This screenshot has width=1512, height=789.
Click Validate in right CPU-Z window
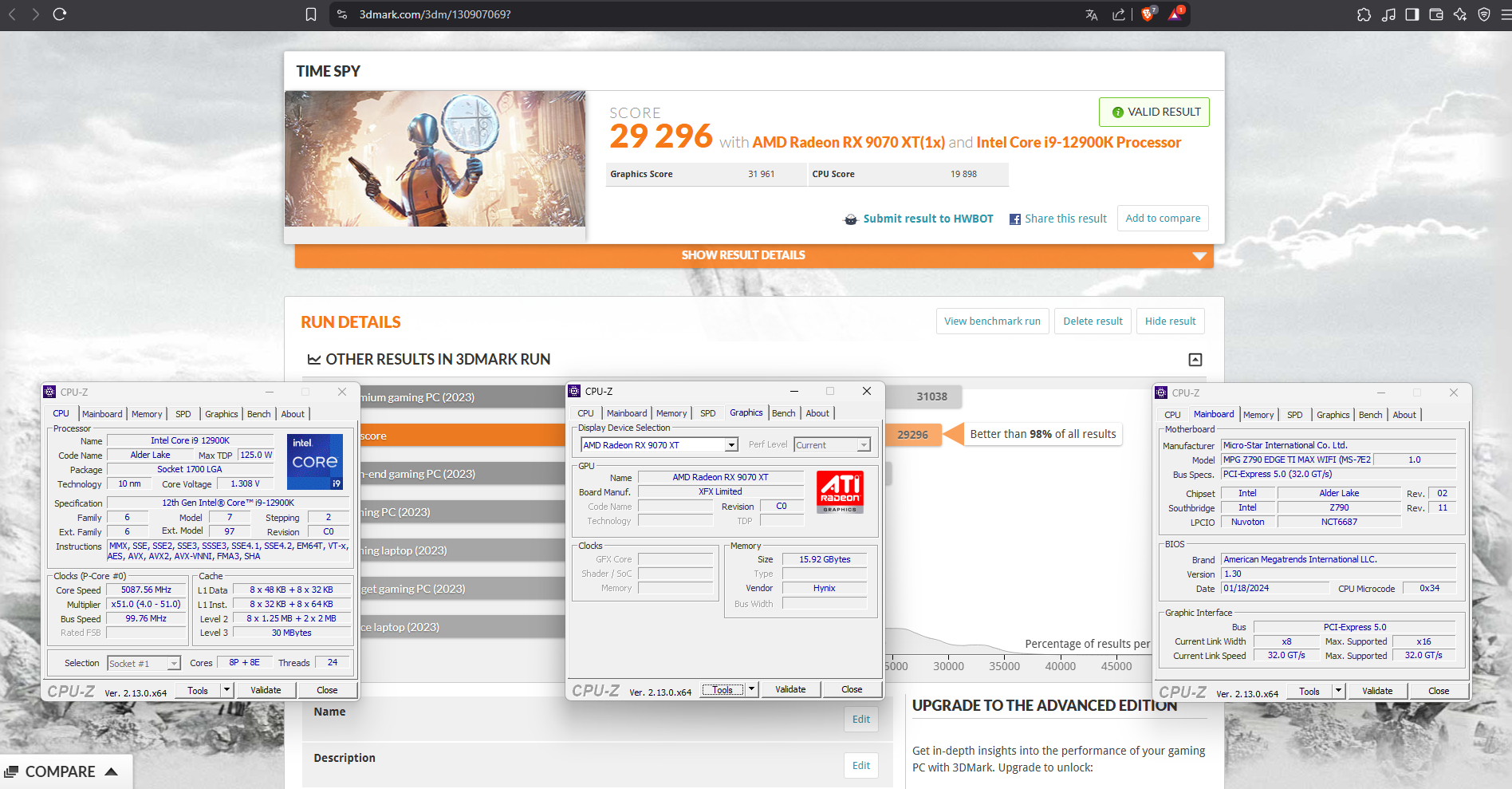point(1377,691)
